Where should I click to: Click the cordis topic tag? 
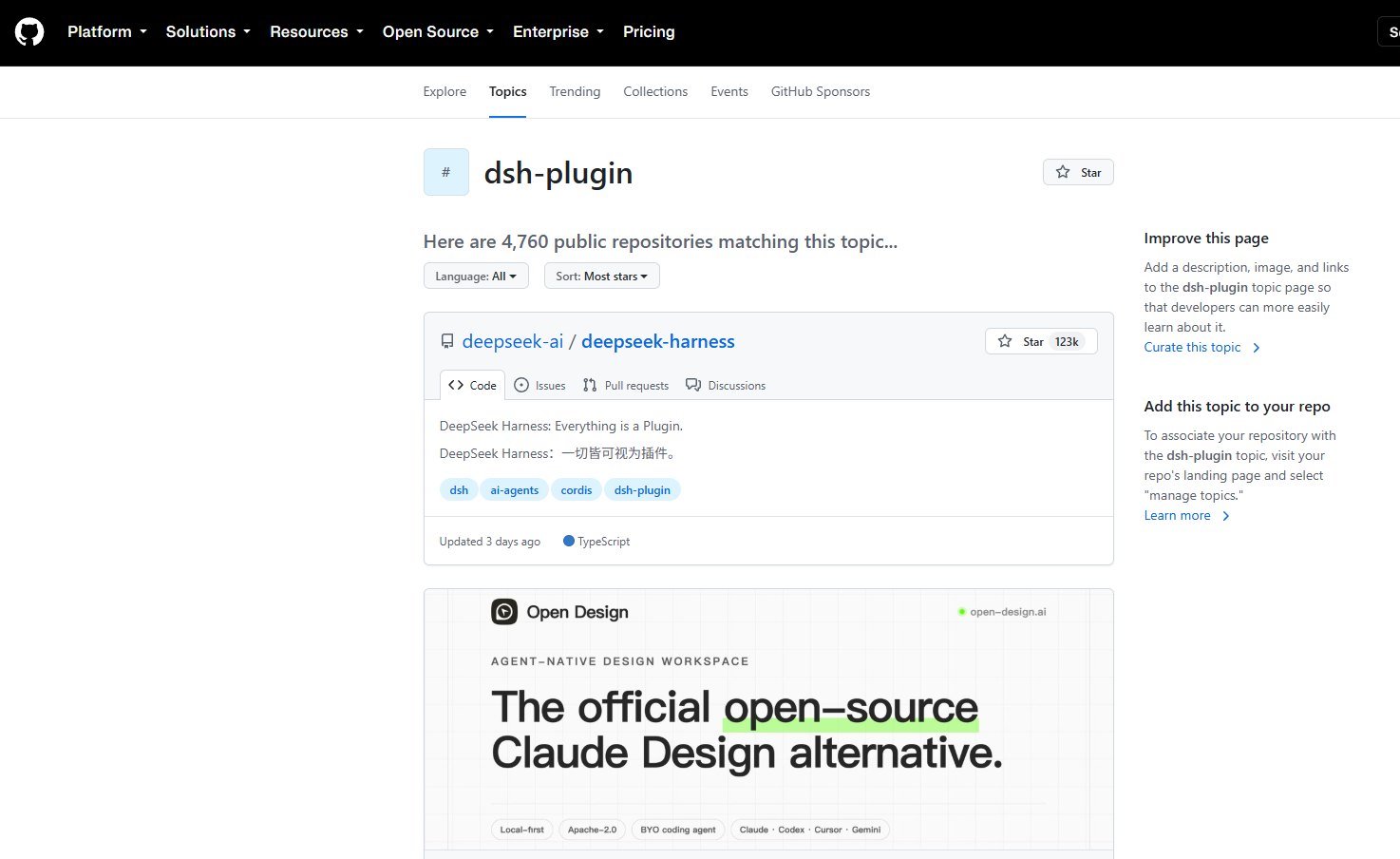coord(577,490)
